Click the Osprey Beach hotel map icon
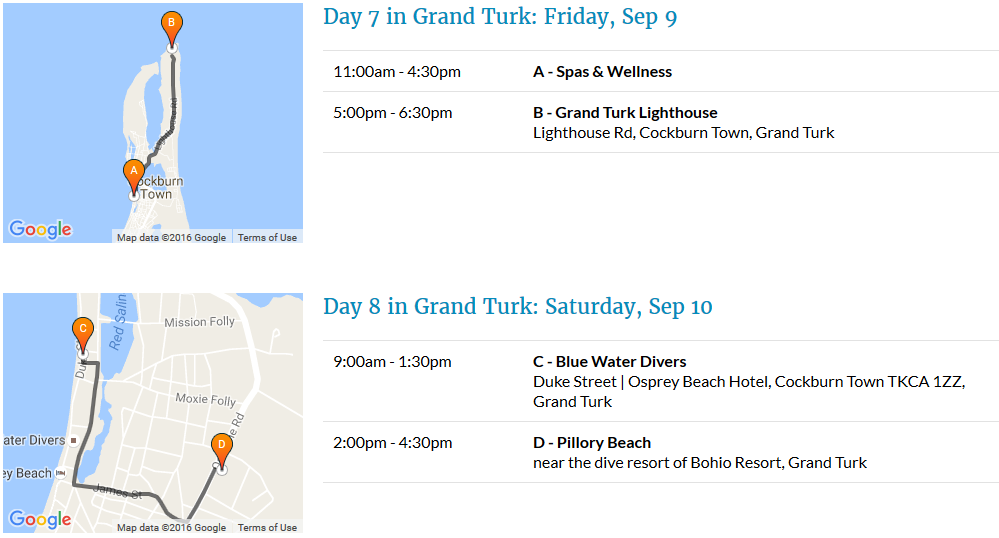 (61, 473)
